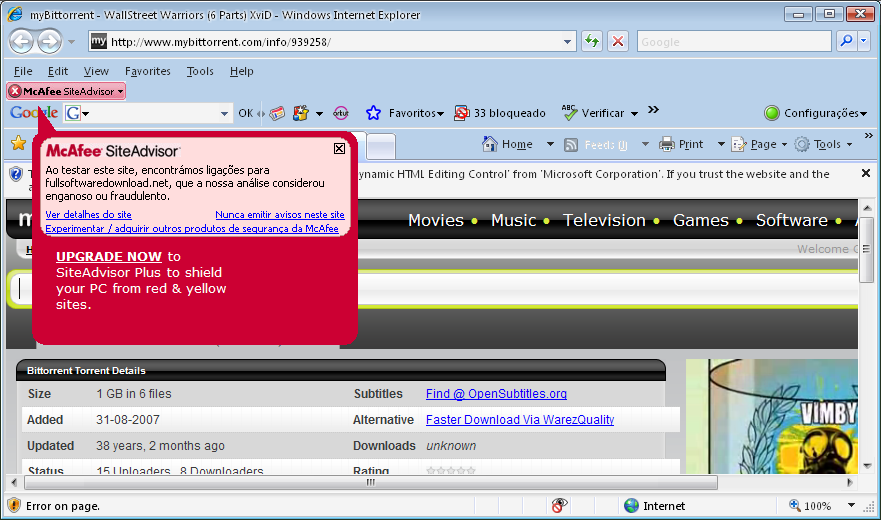Viewport: 881px width, 520px height.
Task: Open the Games category
Action: [701, 220]
